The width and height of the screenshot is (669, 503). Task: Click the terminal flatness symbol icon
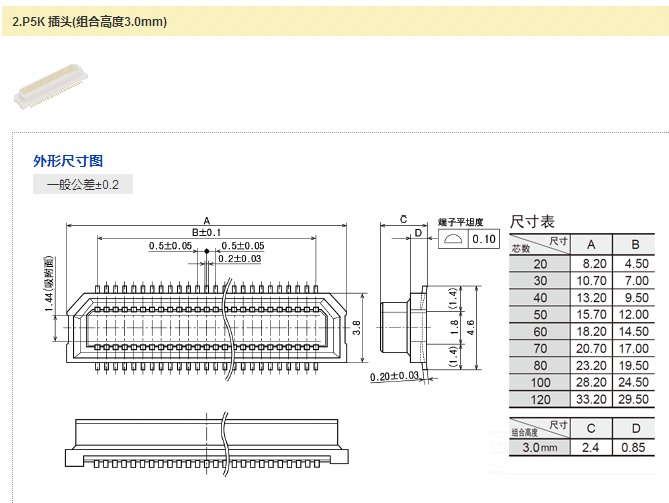tap(452, 239)
